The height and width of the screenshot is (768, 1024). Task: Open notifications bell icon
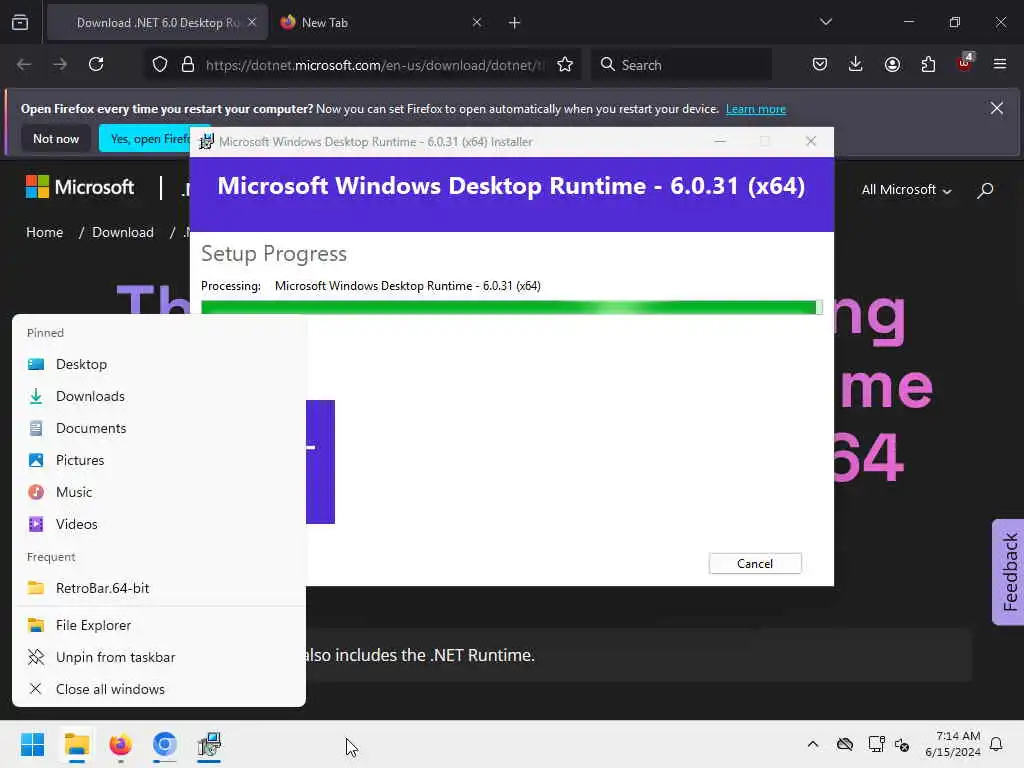tap(997, 744)
